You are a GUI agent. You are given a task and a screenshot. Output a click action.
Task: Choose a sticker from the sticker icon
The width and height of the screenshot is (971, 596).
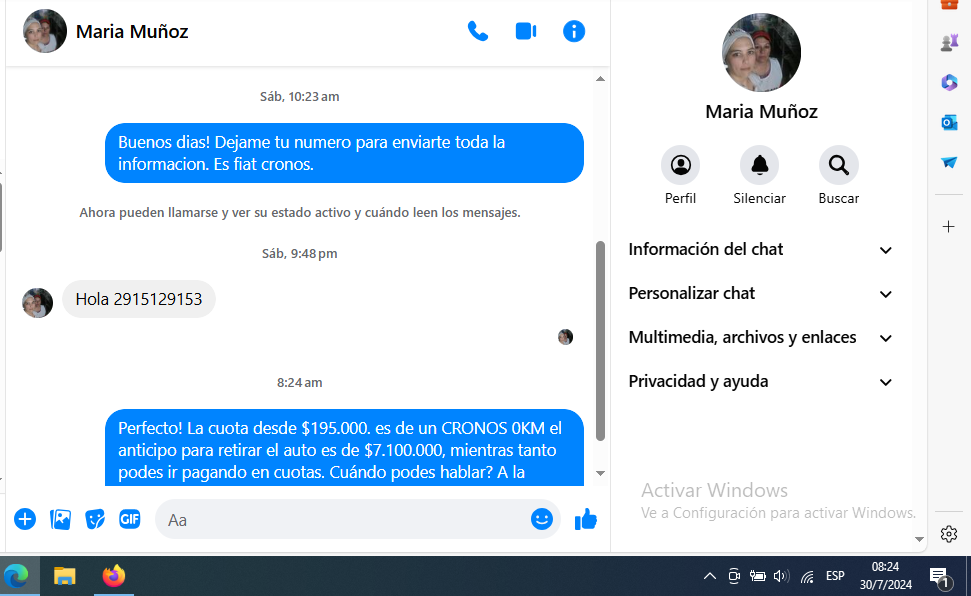click(x=95, y=519)
